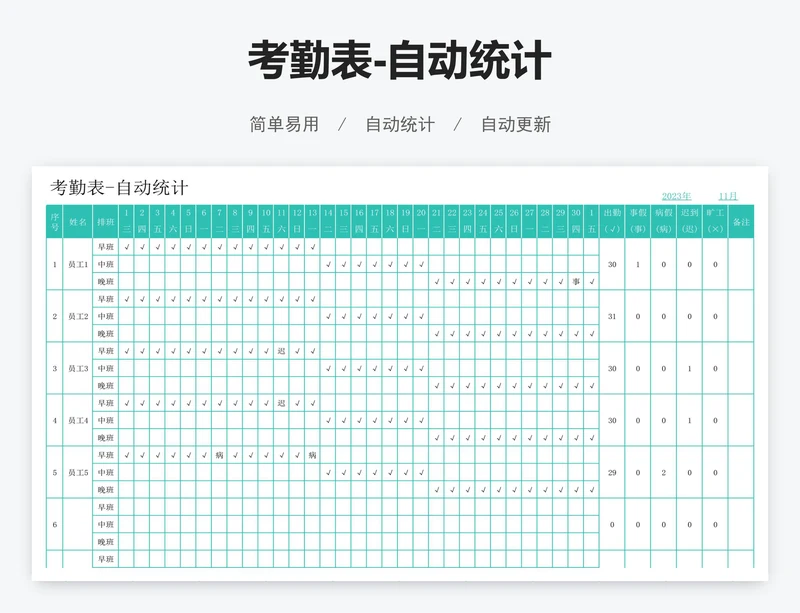Select the 事 cell in 员工1 晚班 row
The height and width of the screenshot is (613, 800).
point(576,282)
